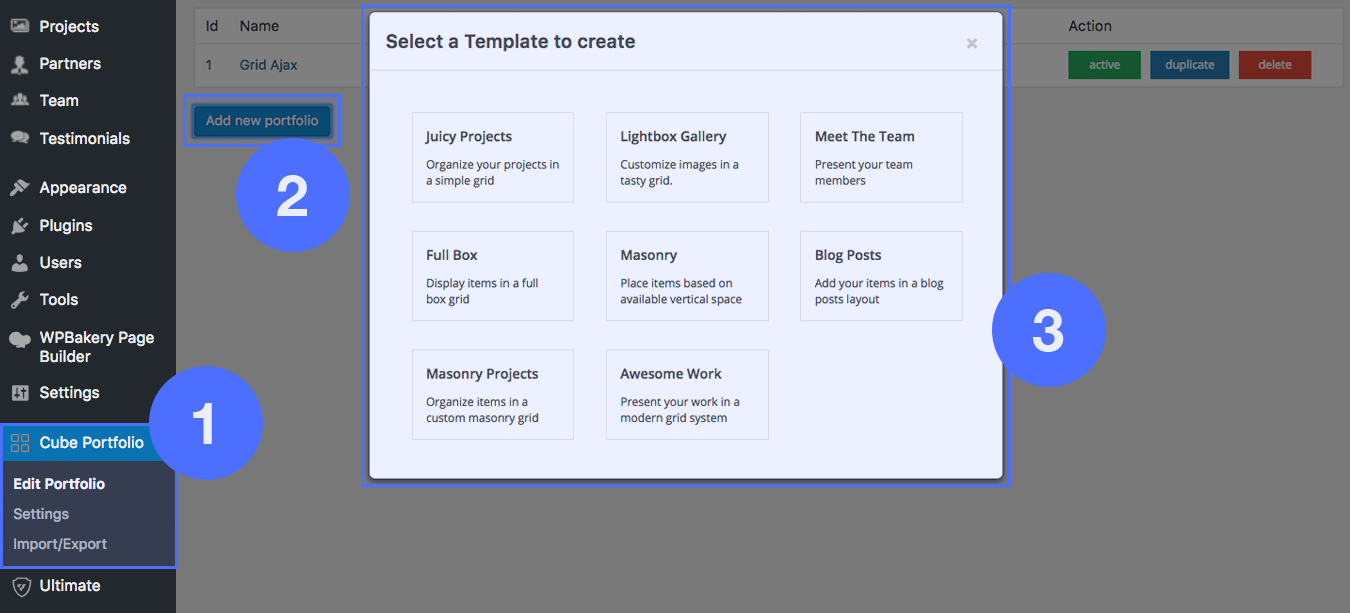The width and height of the screenshot is (1350, 613).
Task: Open Cube Portfolio Settings submenu item
Action: point(41,514)
